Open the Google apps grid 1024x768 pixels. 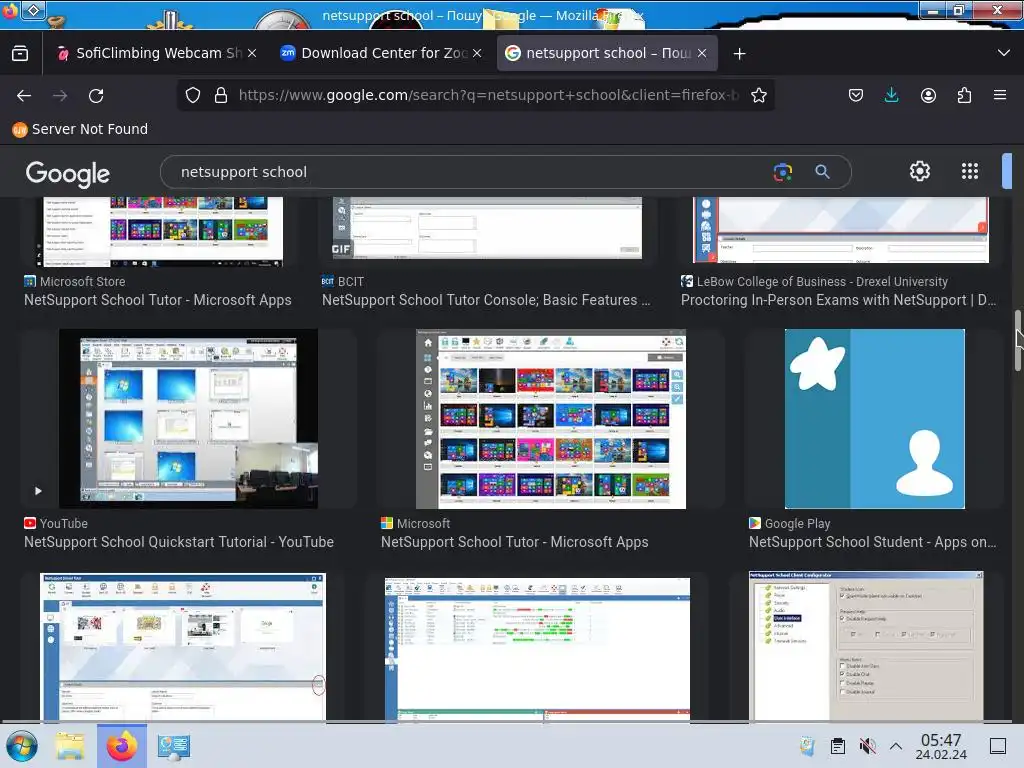970,171
